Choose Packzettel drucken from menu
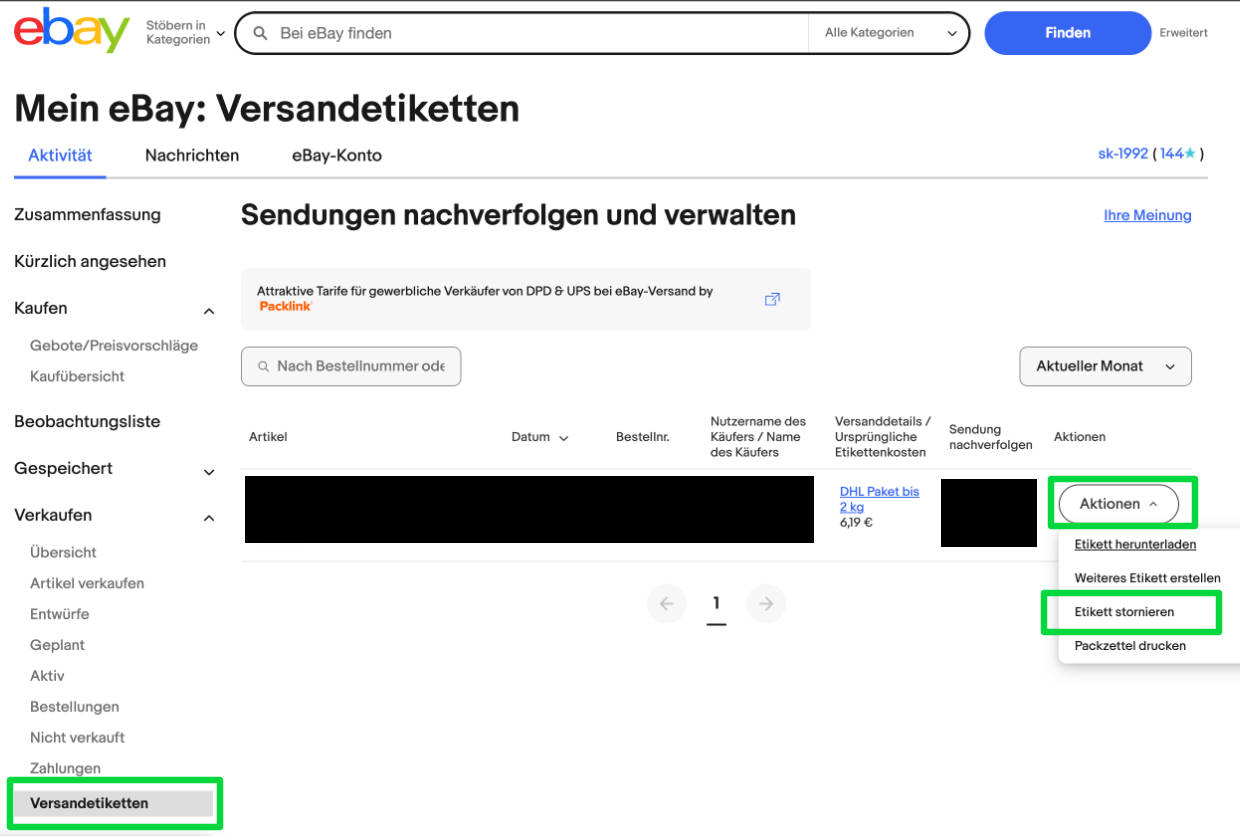This screenshot has width=1240, height=836. point(1130,645)
